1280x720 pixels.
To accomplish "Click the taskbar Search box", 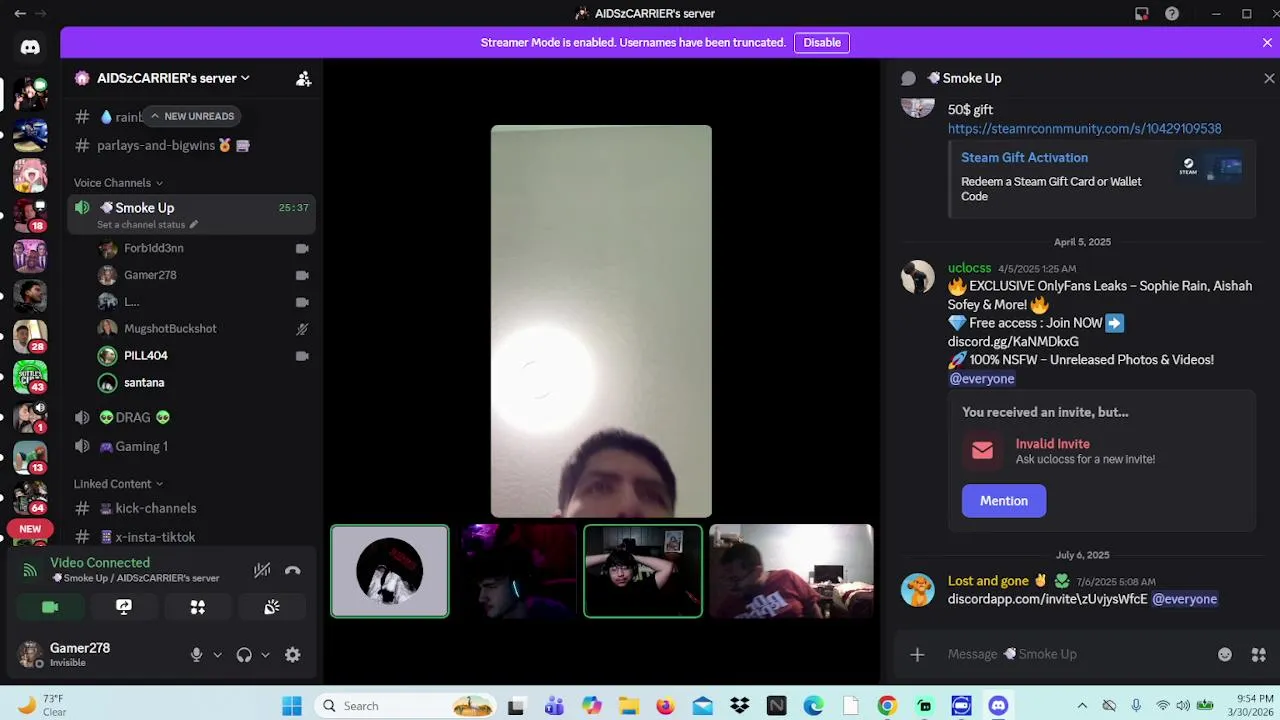I will click(407, 706).
